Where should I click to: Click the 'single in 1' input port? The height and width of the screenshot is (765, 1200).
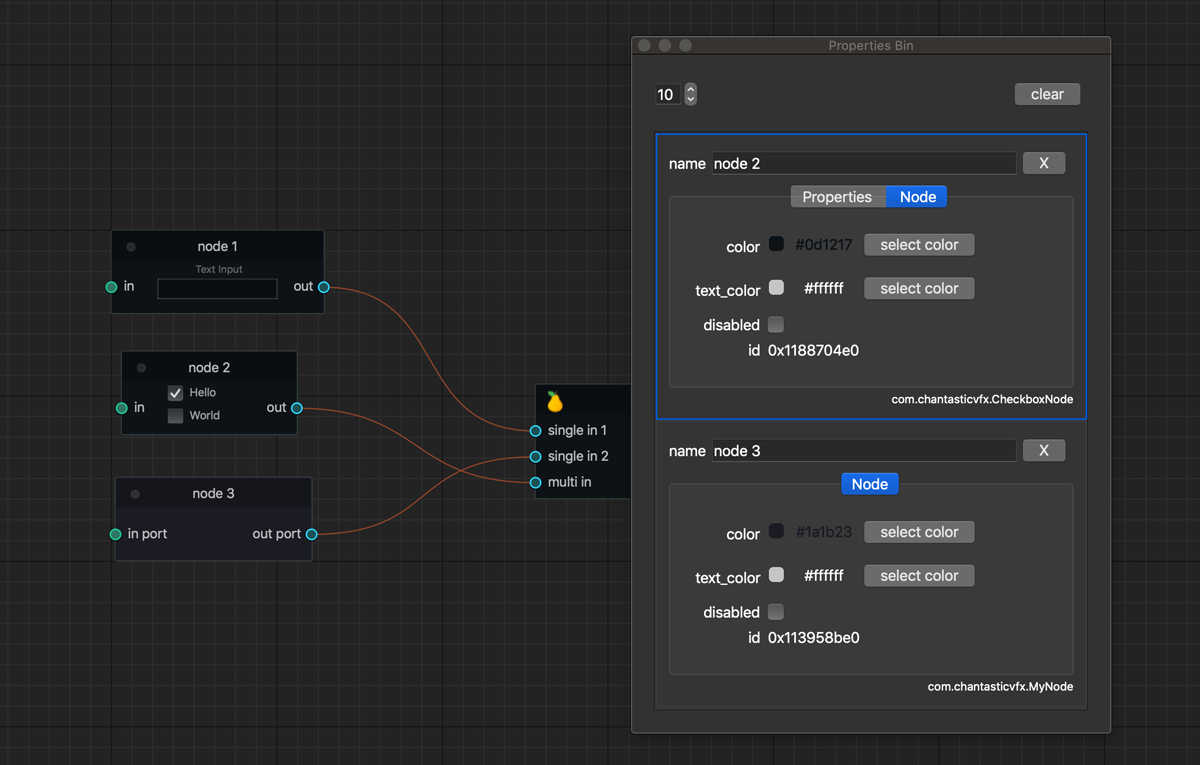(536, 431)
